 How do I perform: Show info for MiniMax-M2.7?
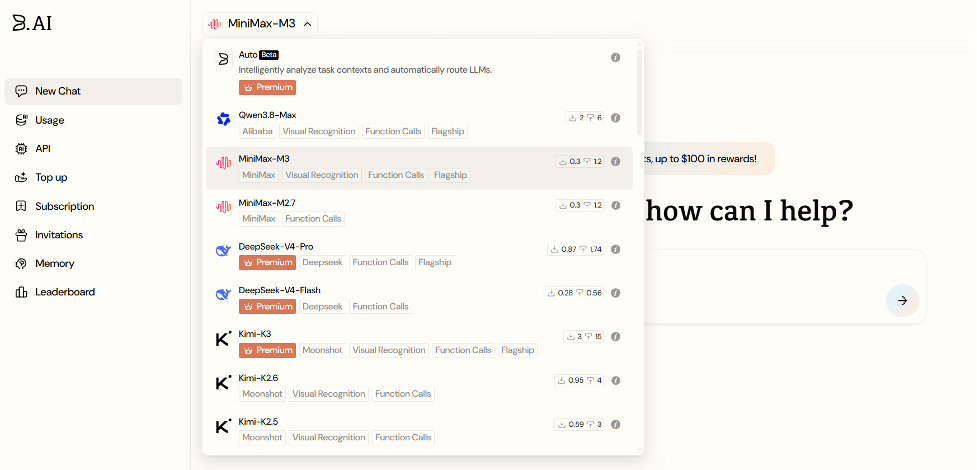click(615, 205)
